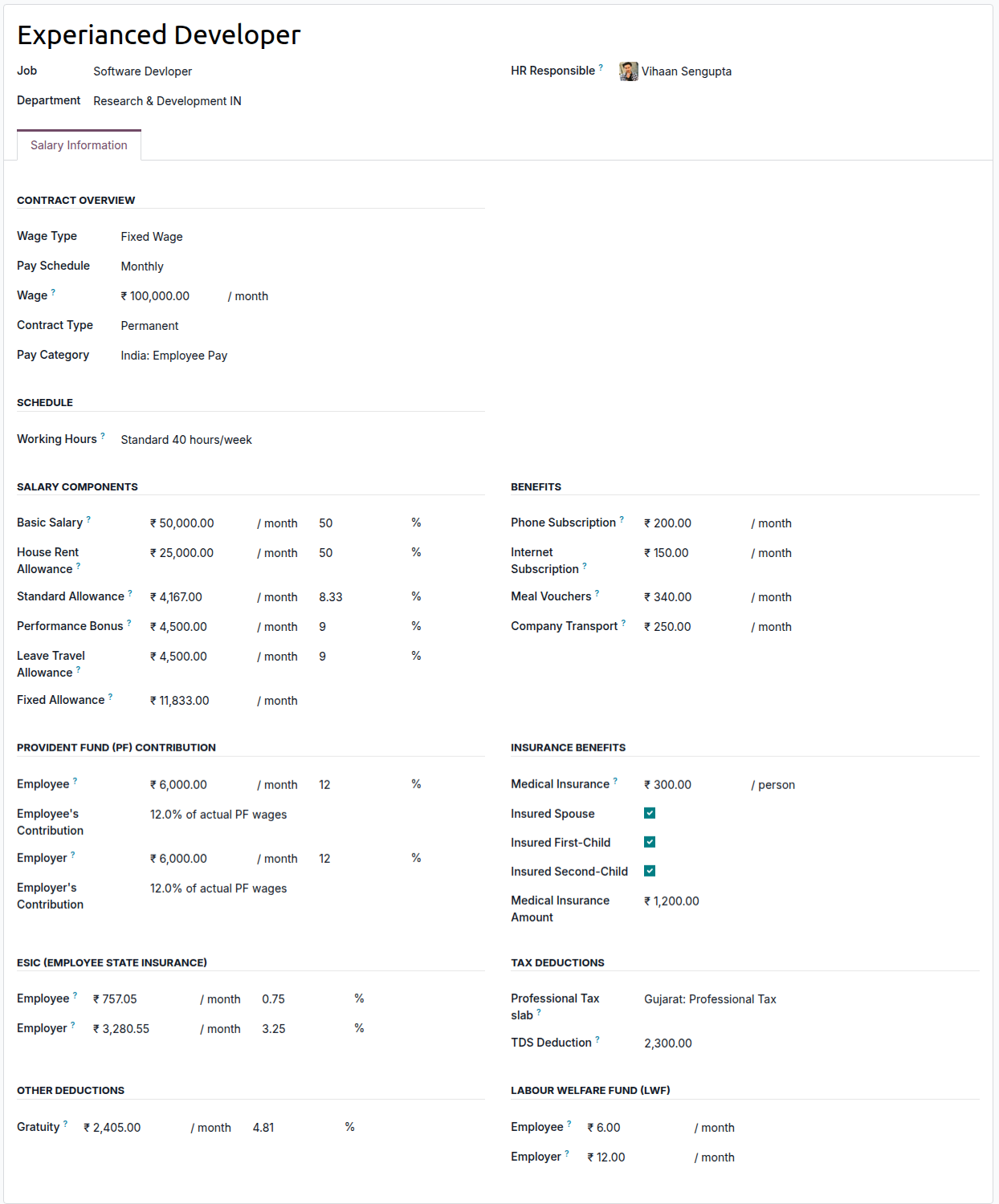Click Vihaan Sengupta's profile avatar
The width and height of the screenshot is (999, 1204).
coord(627,71)
